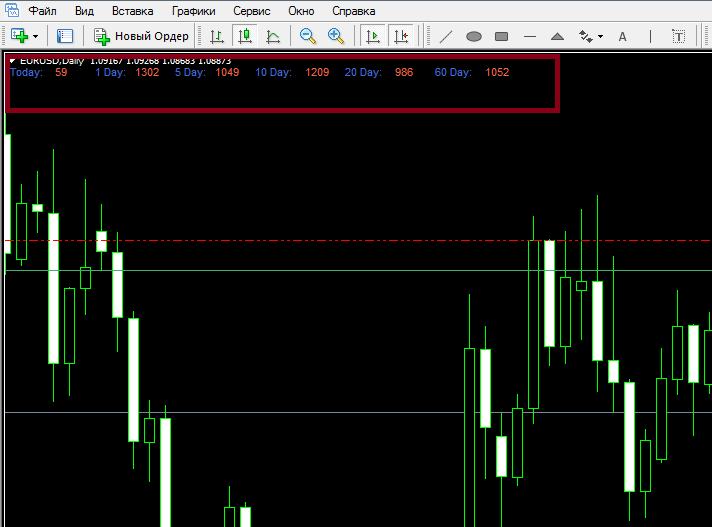Select the text tool A
This screenshot has height=527, width=712.
click(x=622, y=36)
